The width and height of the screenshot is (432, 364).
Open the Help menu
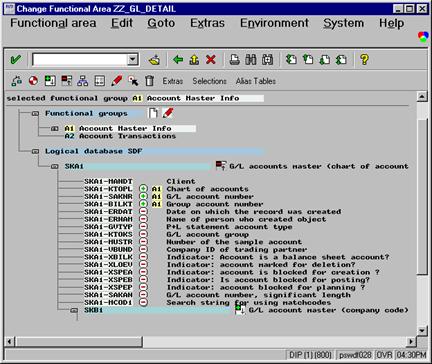click(391, 23)
